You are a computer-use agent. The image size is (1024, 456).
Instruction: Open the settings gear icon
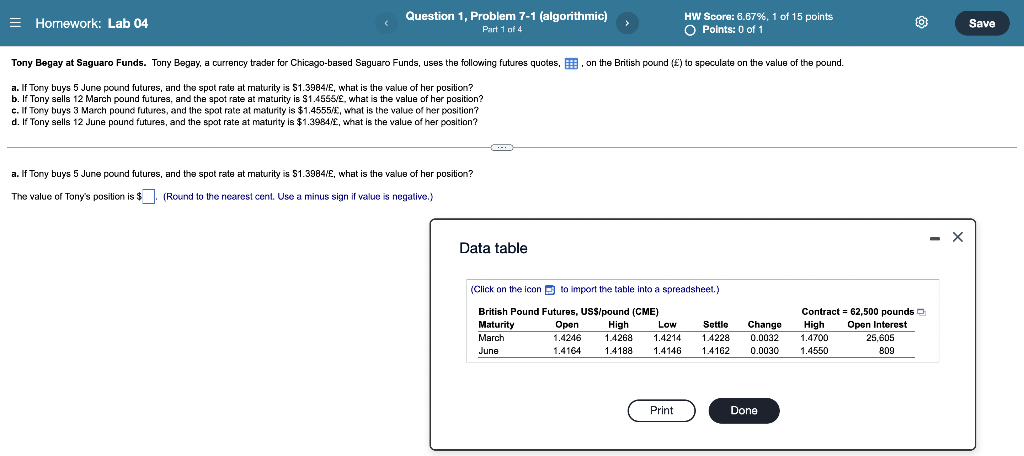tap(921, 24)
